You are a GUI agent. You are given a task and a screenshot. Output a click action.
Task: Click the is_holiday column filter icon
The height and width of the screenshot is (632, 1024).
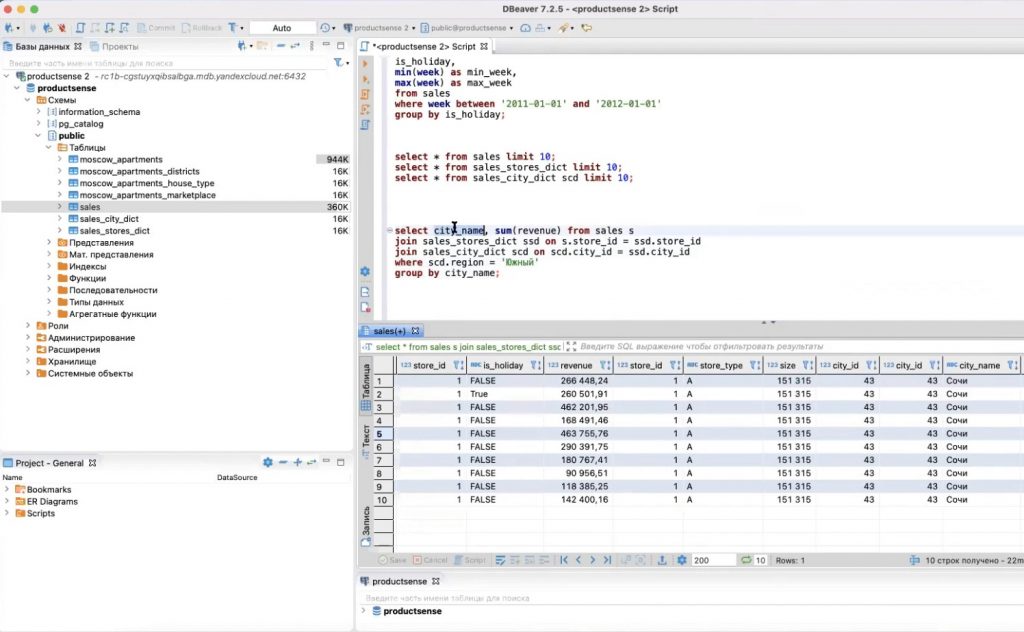(535, 366)
